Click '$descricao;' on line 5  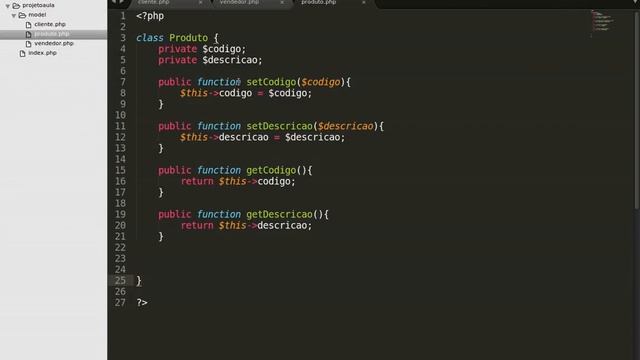(232, 60)
